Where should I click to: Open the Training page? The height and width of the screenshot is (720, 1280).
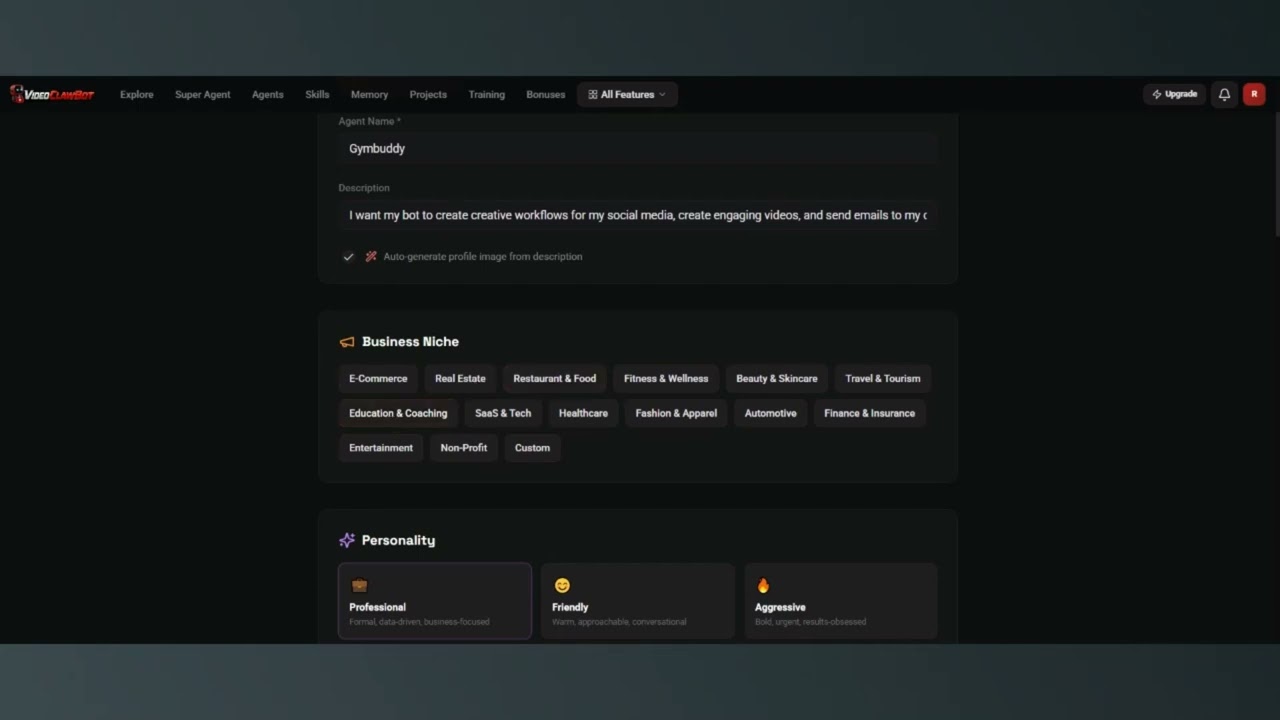487,94
